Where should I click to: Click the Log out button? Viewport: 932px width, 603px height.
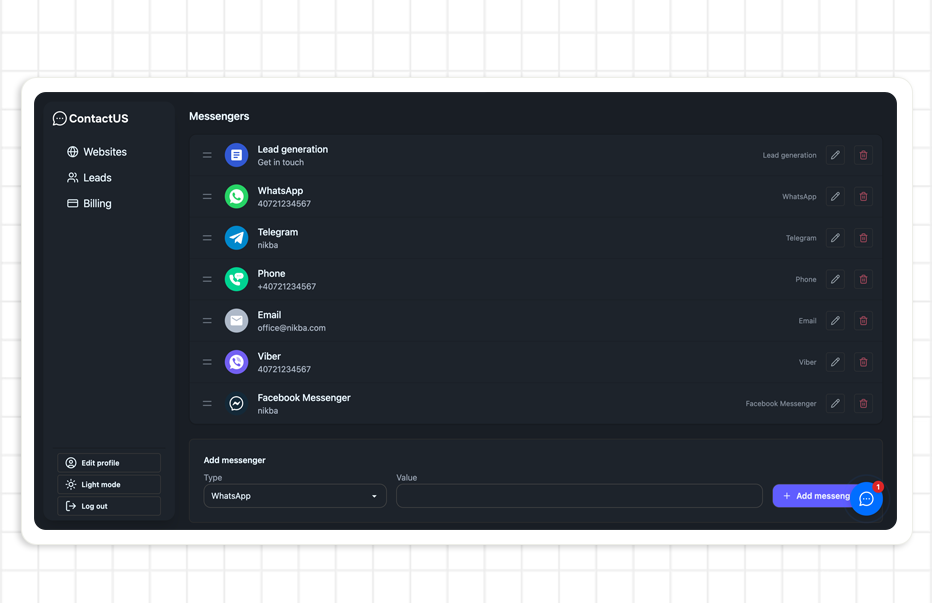[109, 507]
